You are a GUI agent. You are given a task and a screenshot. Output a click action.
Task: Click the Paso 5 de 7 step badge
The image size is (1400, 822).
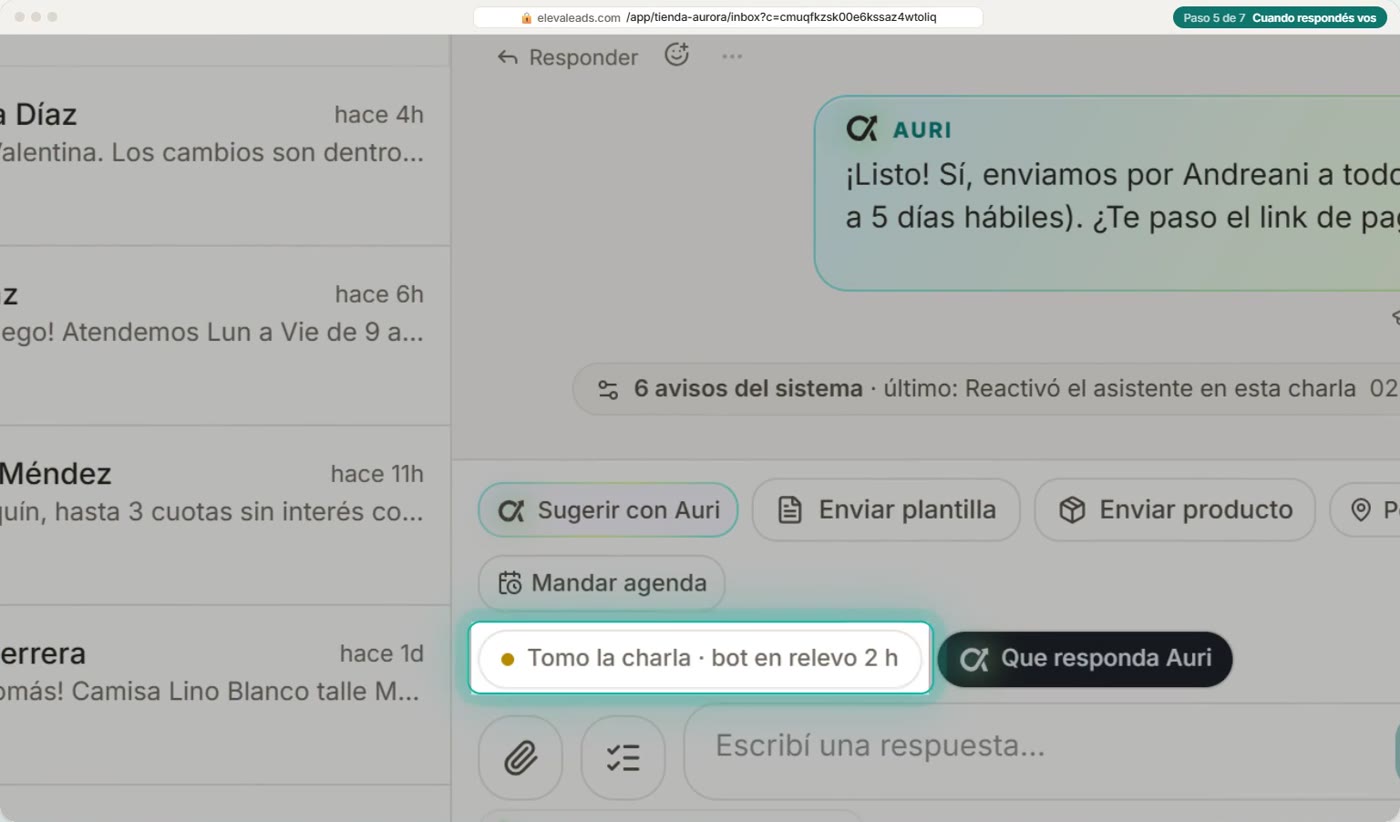click(1281, 17)
